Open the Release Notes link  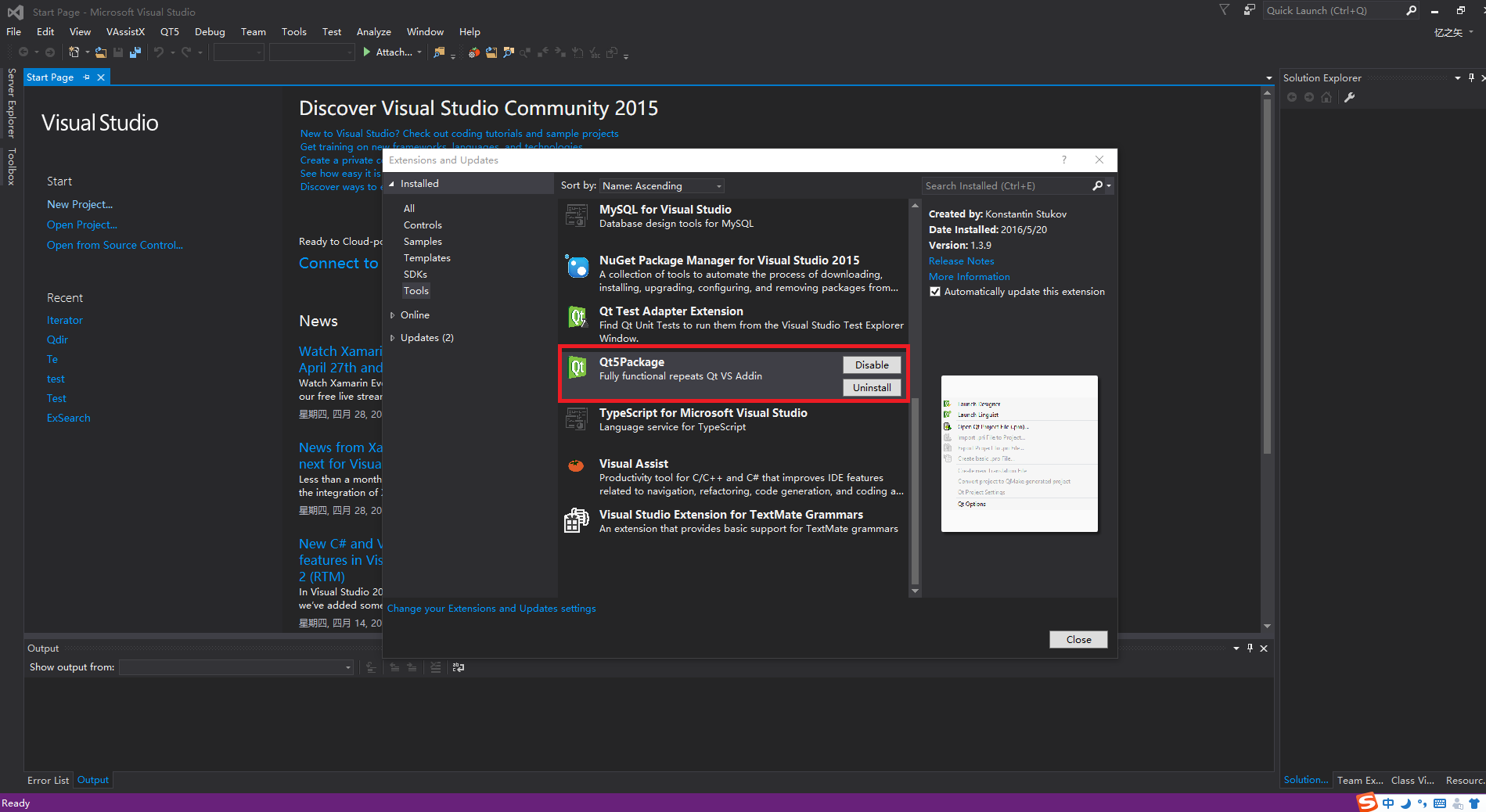click(961, 261)
